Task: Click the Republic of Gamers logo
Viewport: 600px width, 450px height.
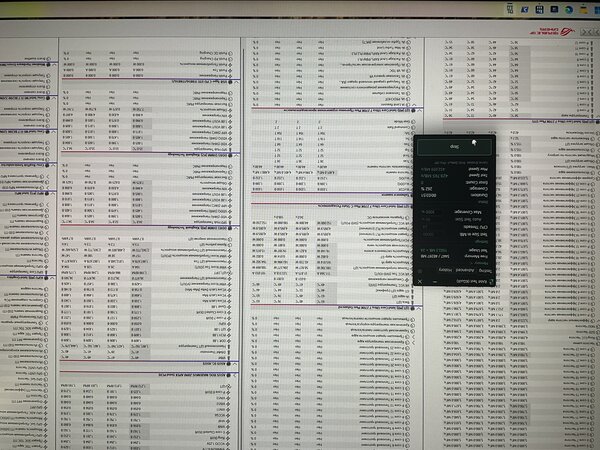Action: (x=552, y=32)
